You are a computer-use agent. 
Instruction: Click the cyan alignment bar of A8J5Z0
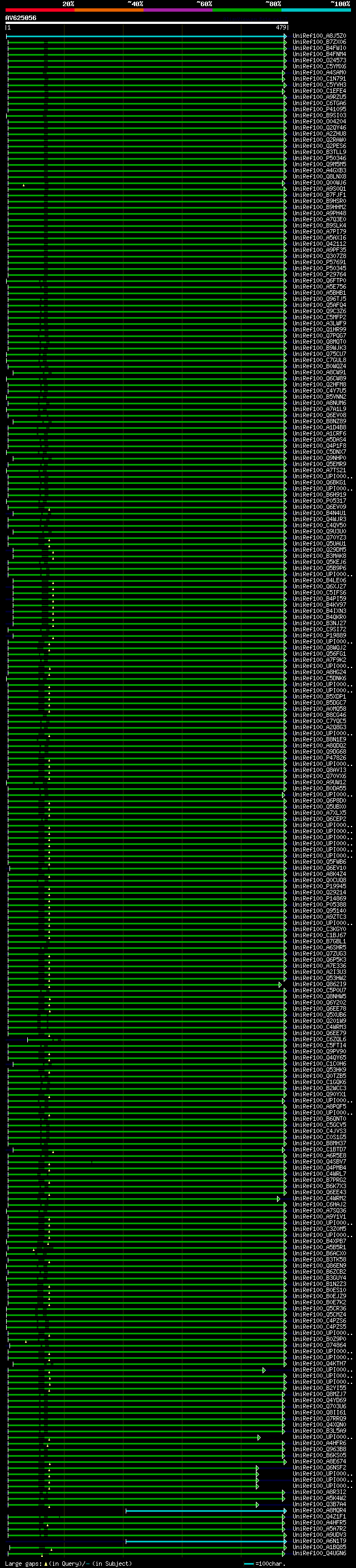click(x=146, y=37)
